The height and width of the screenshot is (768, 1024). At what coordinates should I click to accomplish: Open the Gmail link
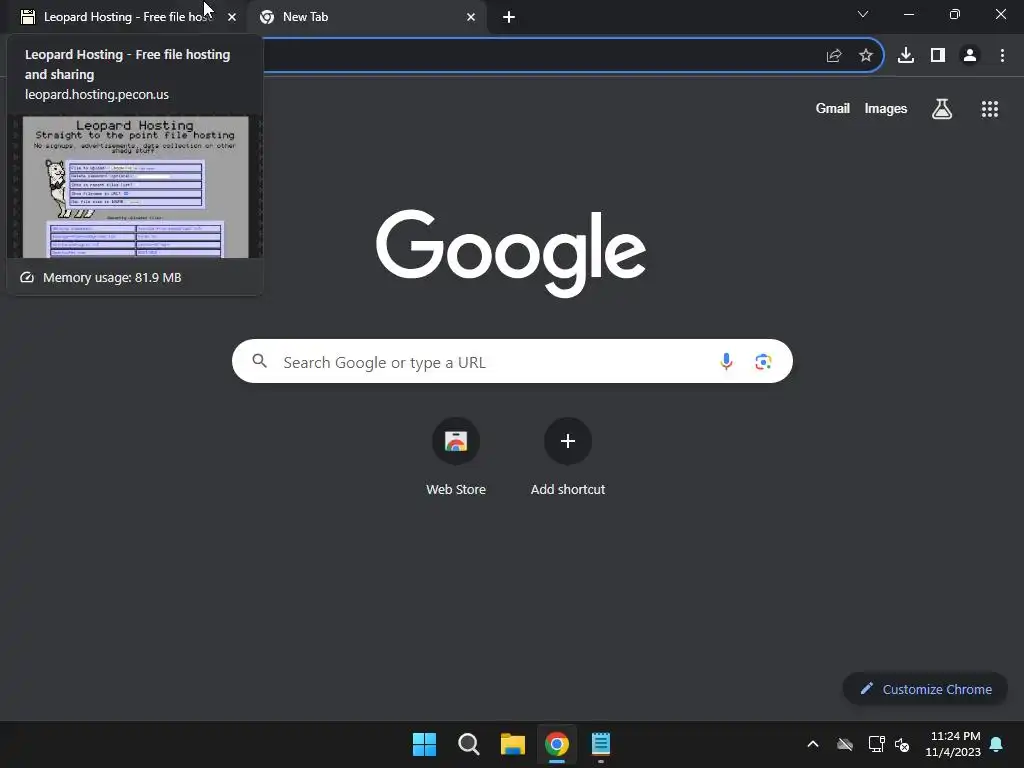833,108
